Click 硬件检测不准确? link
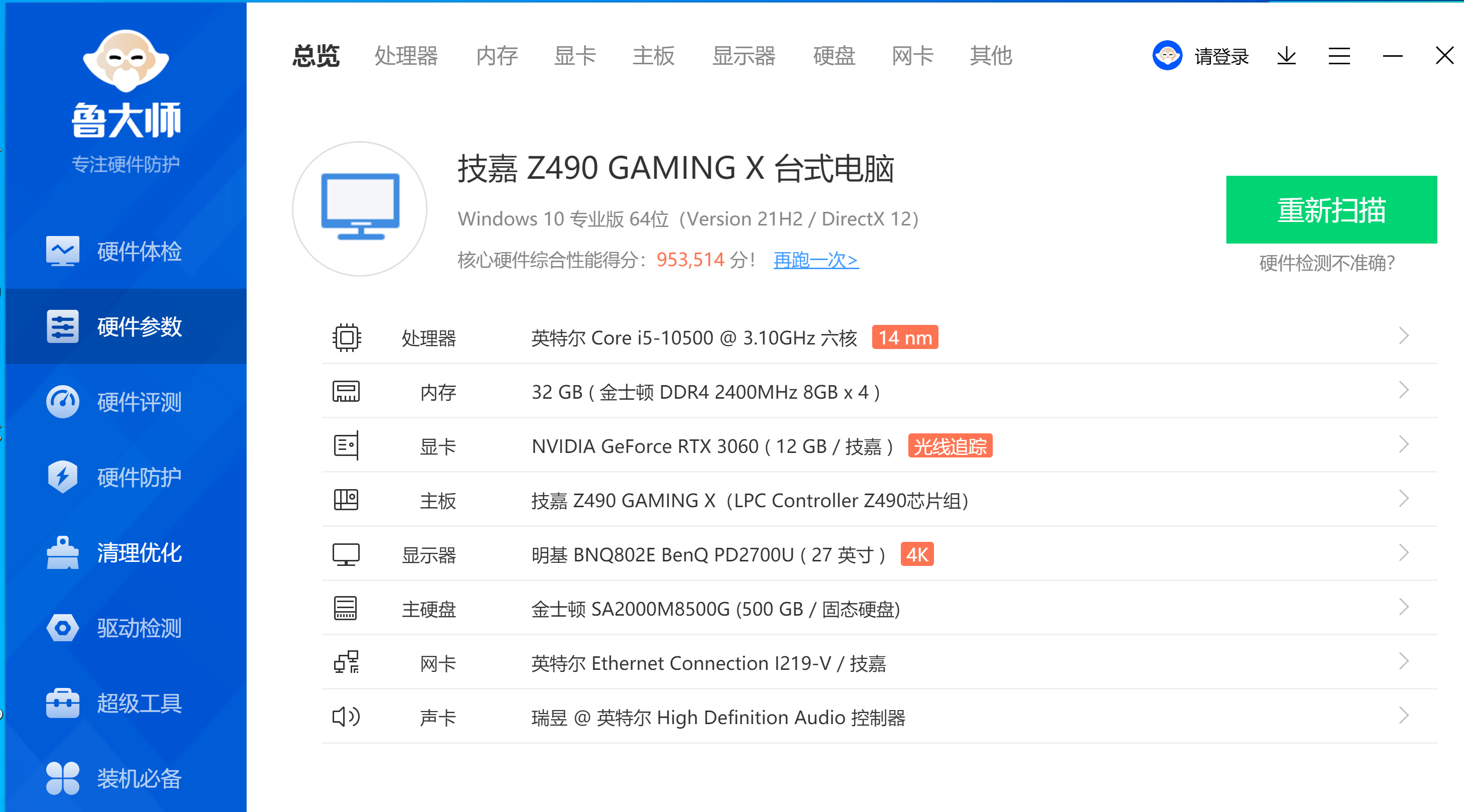The width and height of the screenshot is (1464, 812). (1327, 263)
